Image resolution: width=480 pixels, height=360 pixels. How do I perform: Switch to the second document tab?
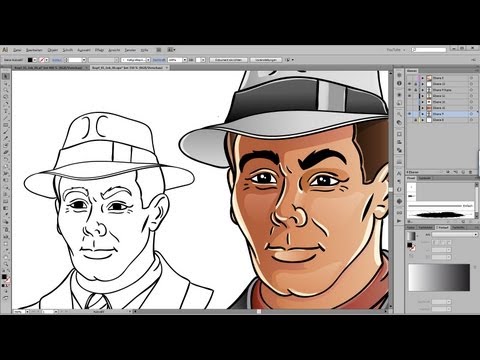[130, 68]
